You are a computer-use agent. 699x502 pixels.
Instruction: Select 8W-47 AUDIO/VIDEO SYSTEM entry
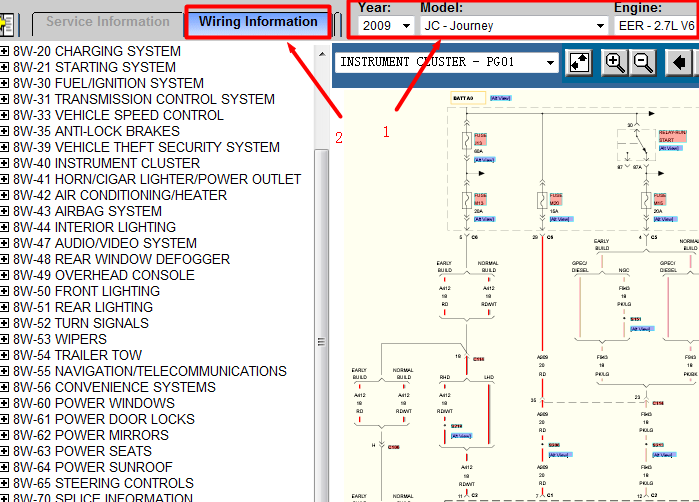105,243
